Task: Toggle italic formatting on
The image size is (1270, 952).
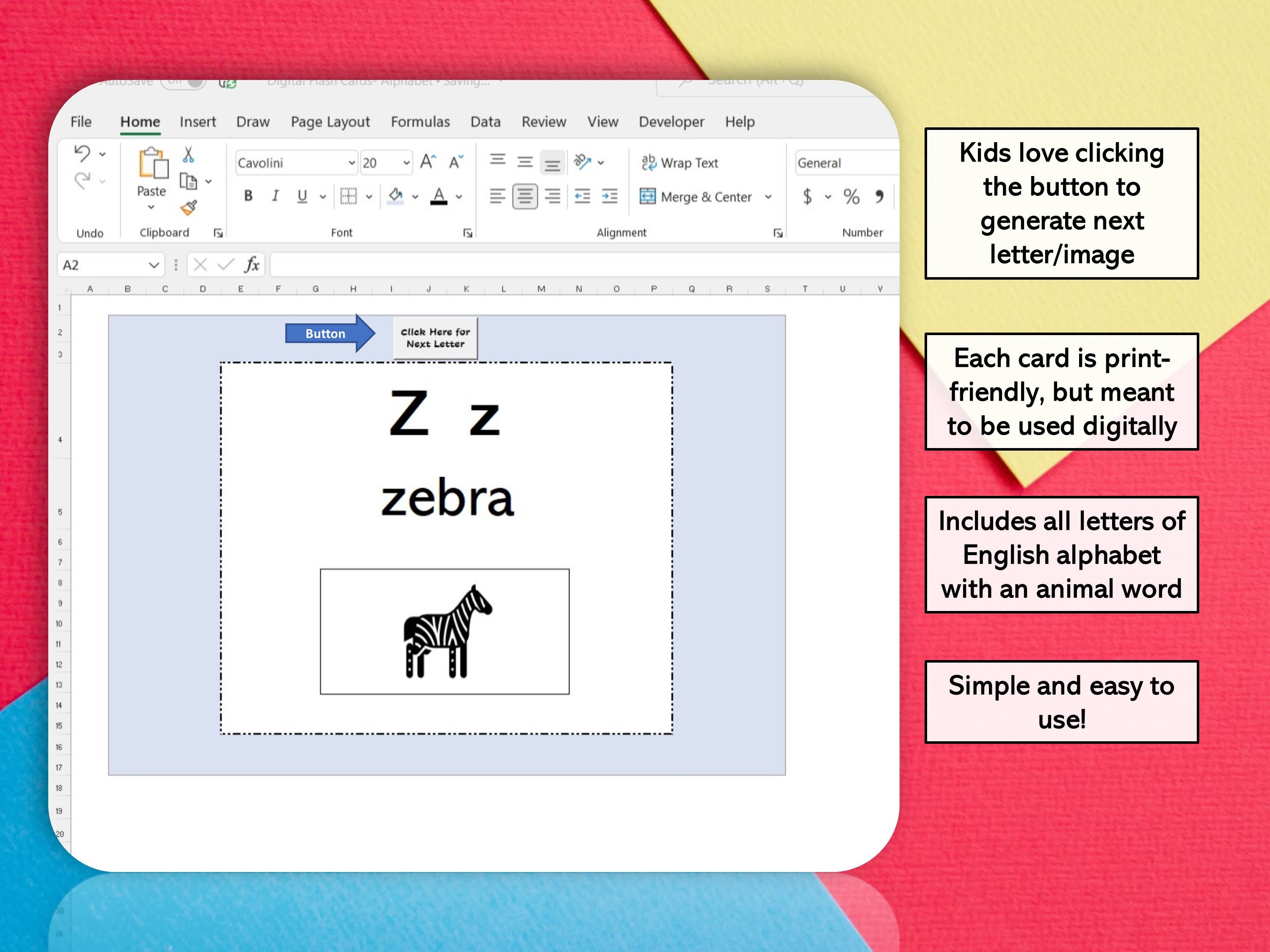Action: point(275,195)
